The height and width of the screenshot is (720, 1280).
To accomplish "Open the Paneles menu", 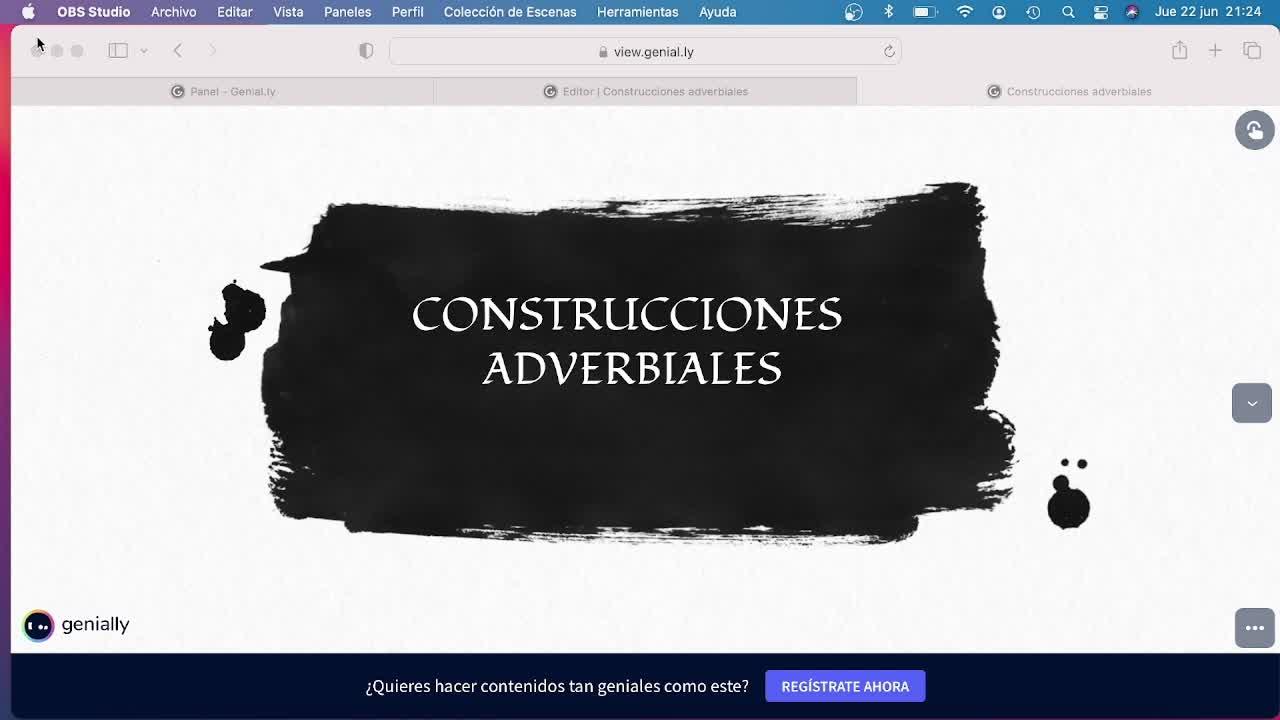I will (347, 12).
